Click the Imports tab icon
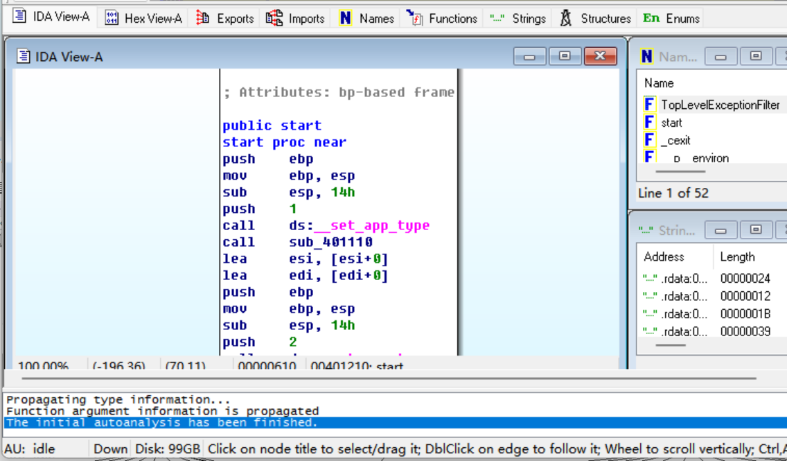Image resolution: width=788 pixels, height=461 pixels. click(274, 18)
